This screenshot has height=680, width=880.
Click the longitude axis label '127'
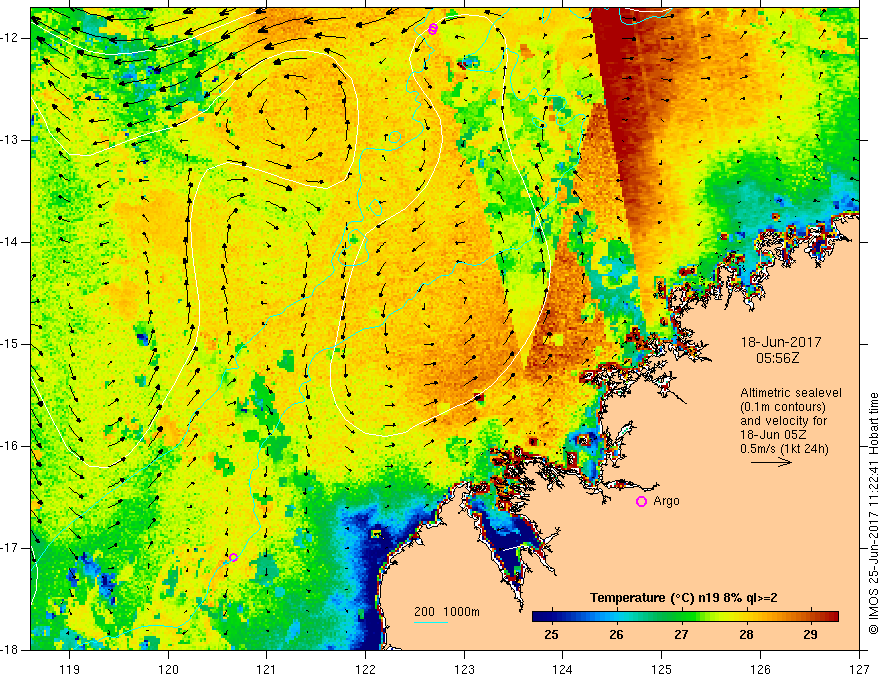(x=859, y=669)
